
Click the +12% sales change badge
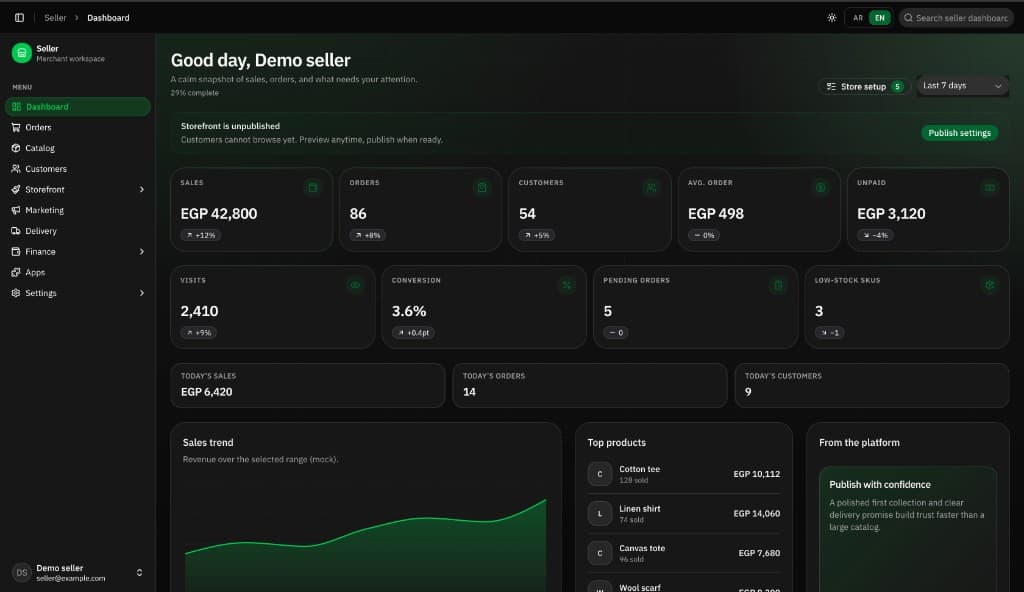point(200,235)
